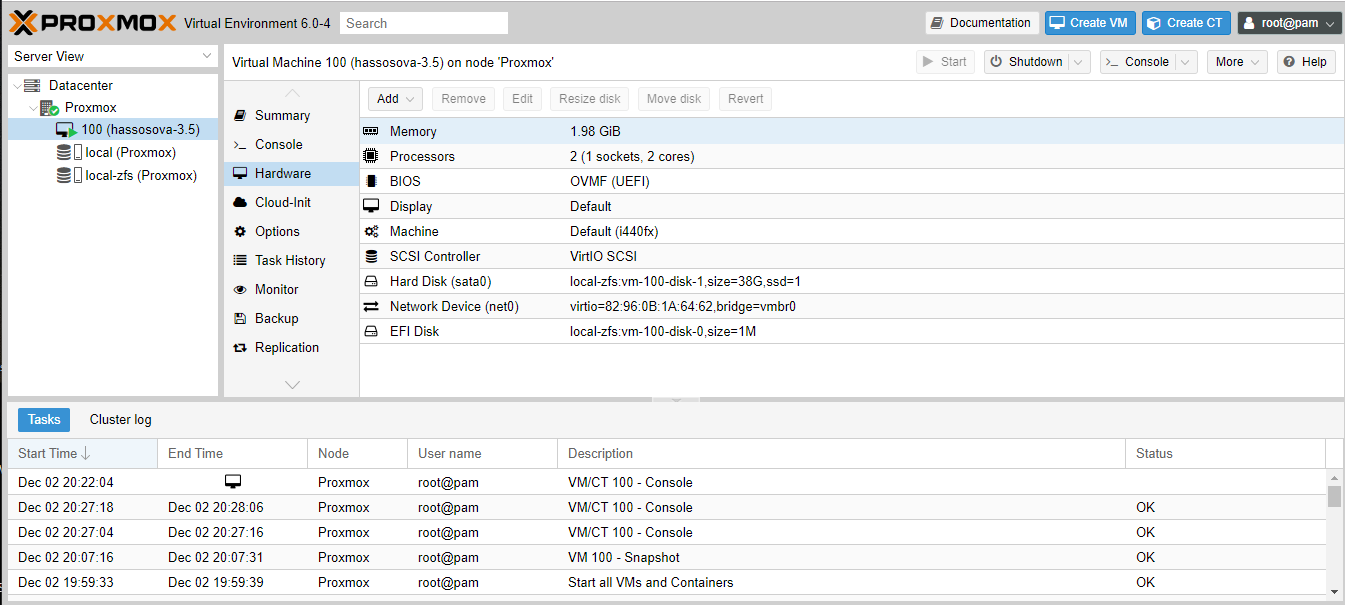Image resolution: width=1345 pixels, height=605 pixels.
Task: Switch to the Cluster log tab
Action: [x=120, y=420]
